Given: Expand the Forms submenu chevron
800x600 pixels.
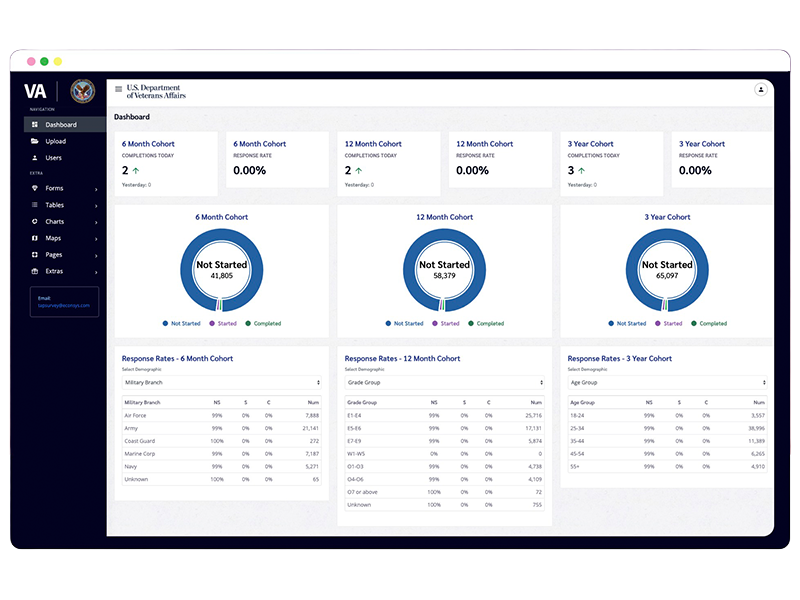Looking at the screenshot, I should (96, 189).
